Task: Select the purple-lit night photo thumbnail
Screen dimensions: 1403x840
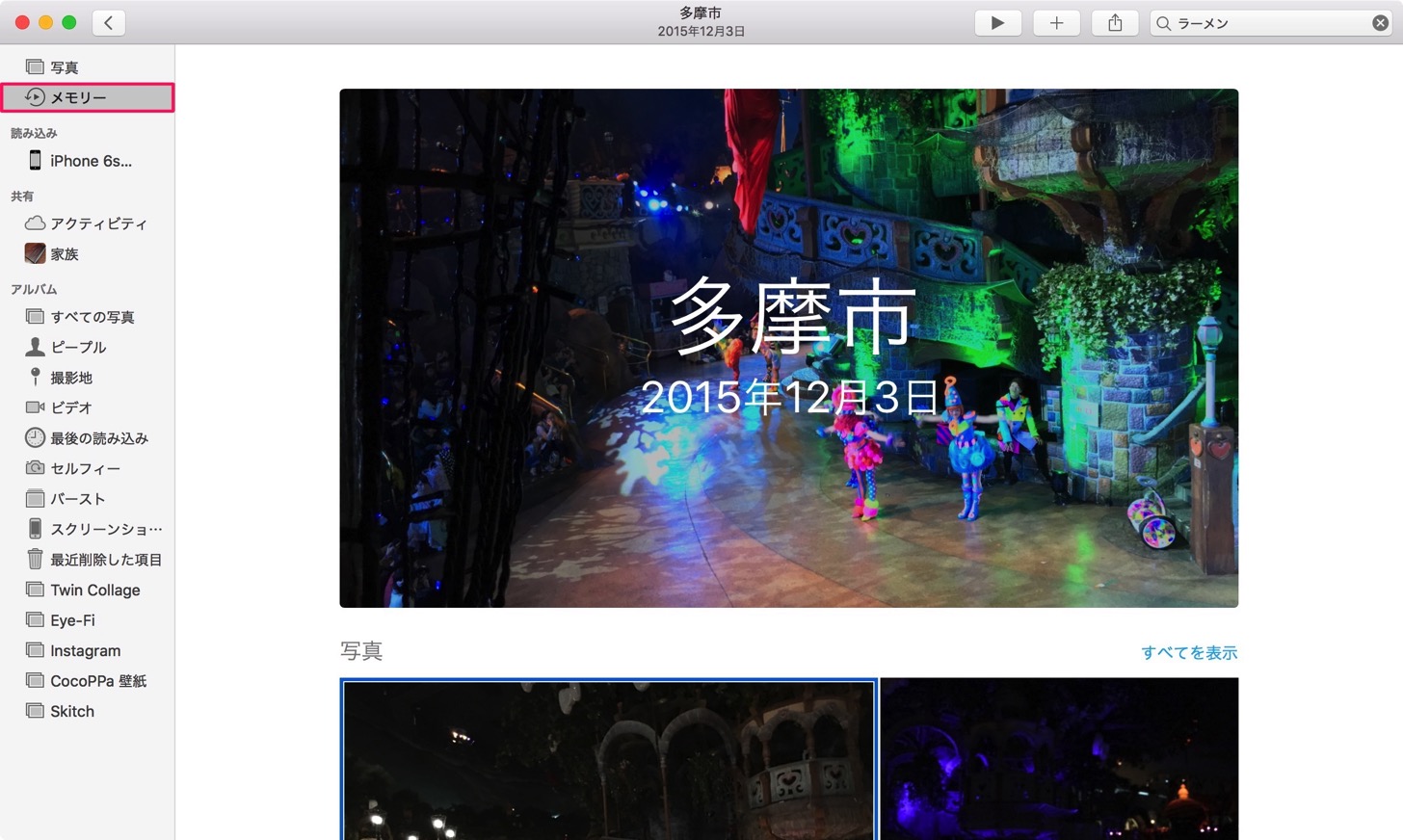Action: (x=1059, y=759)
